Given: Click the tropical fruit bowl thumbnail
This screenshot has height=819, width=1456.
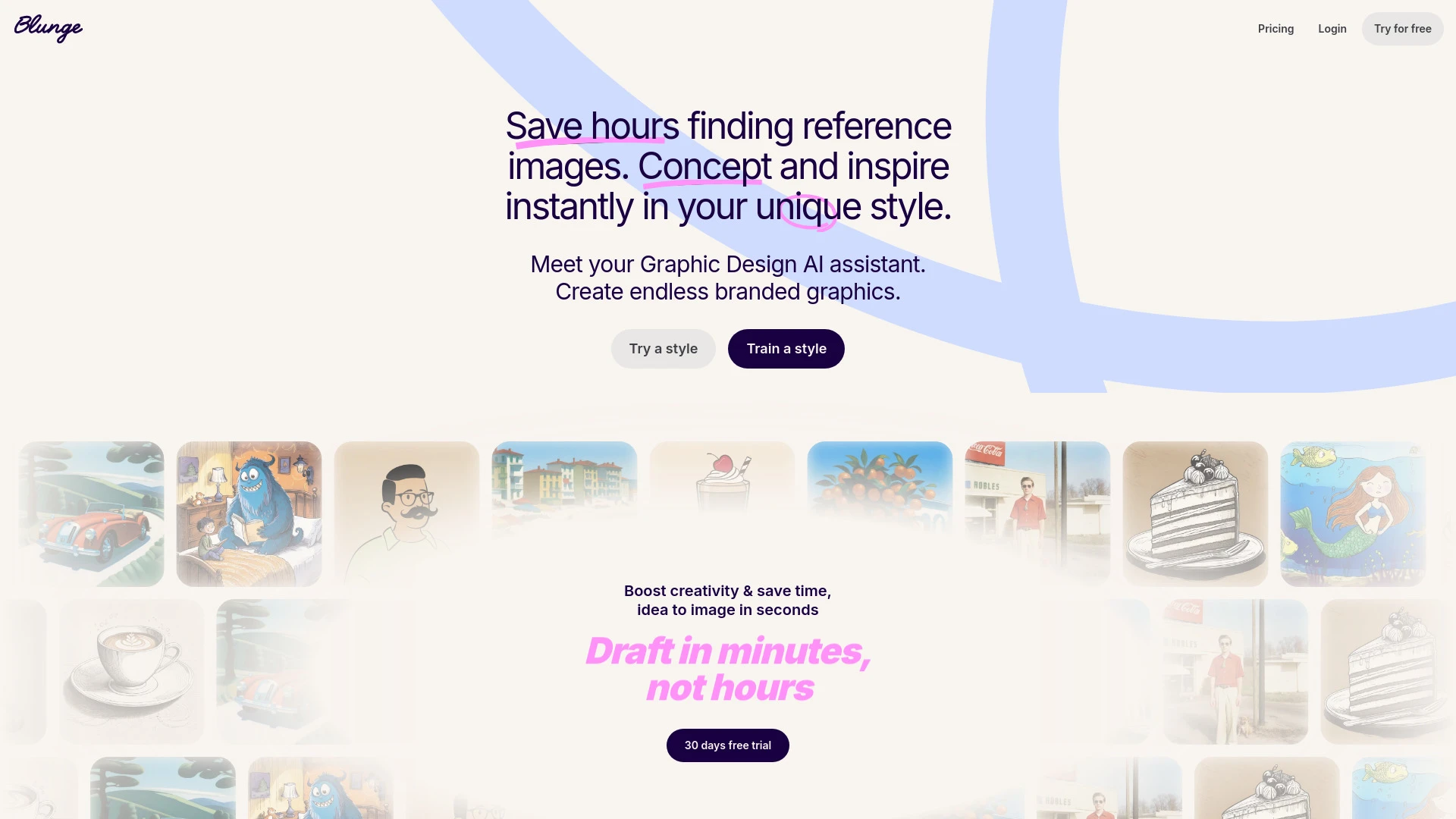Looking at the screenshot, I should click(x=879, y=513).
